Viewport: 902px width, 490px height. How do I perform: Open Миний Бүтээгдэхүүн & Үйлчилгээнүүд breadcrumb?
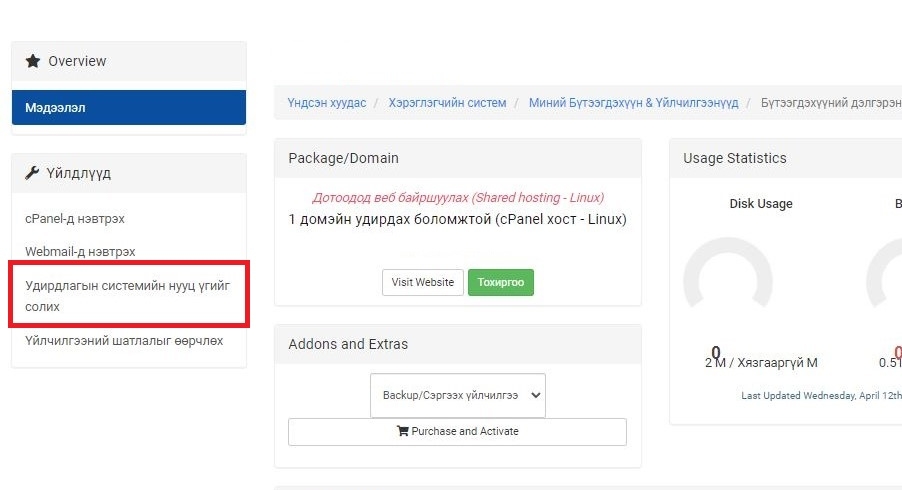point(633,103)
